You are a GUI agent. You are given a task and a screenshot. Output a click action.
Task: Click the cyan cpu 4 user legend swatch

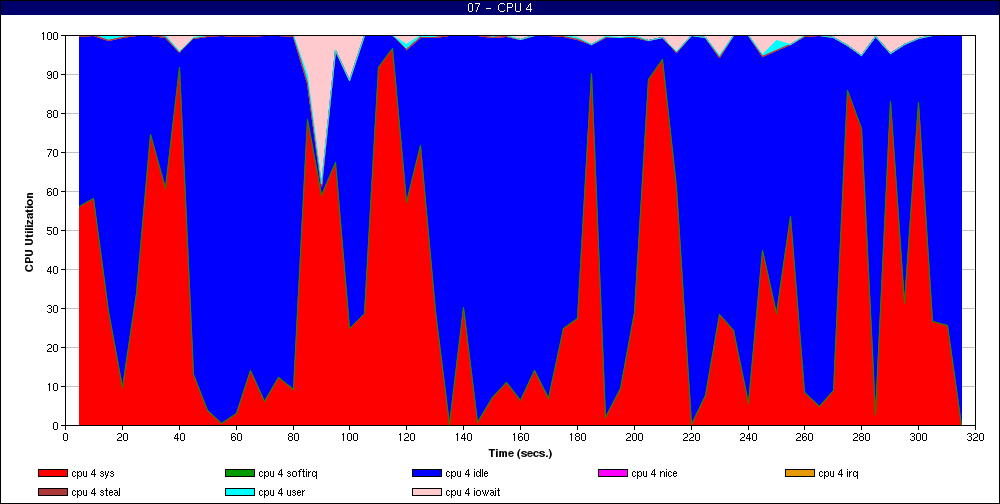(x=240, y=493)
